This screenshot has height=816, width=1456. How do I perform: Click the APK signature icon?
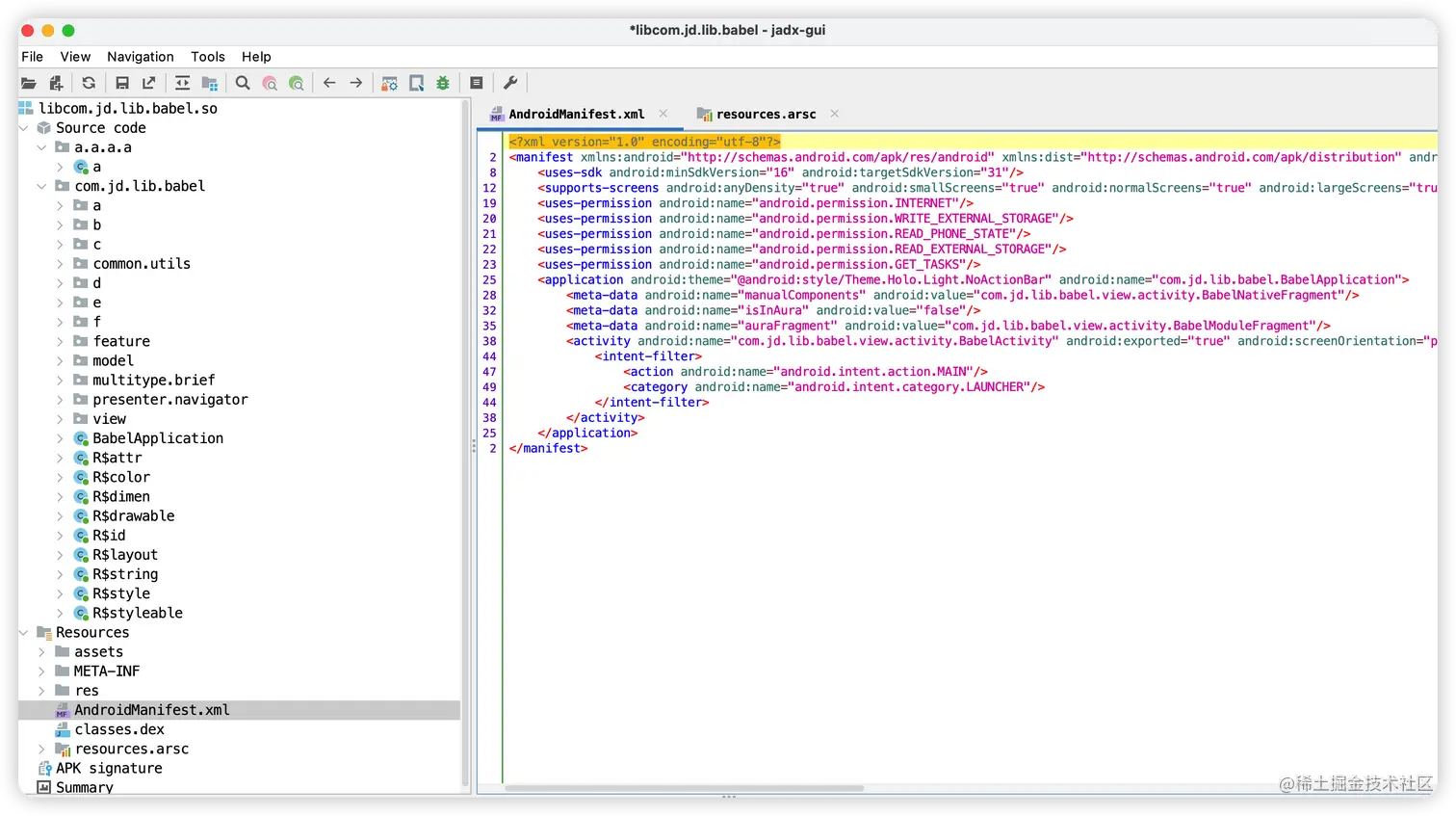click(44, 769)
